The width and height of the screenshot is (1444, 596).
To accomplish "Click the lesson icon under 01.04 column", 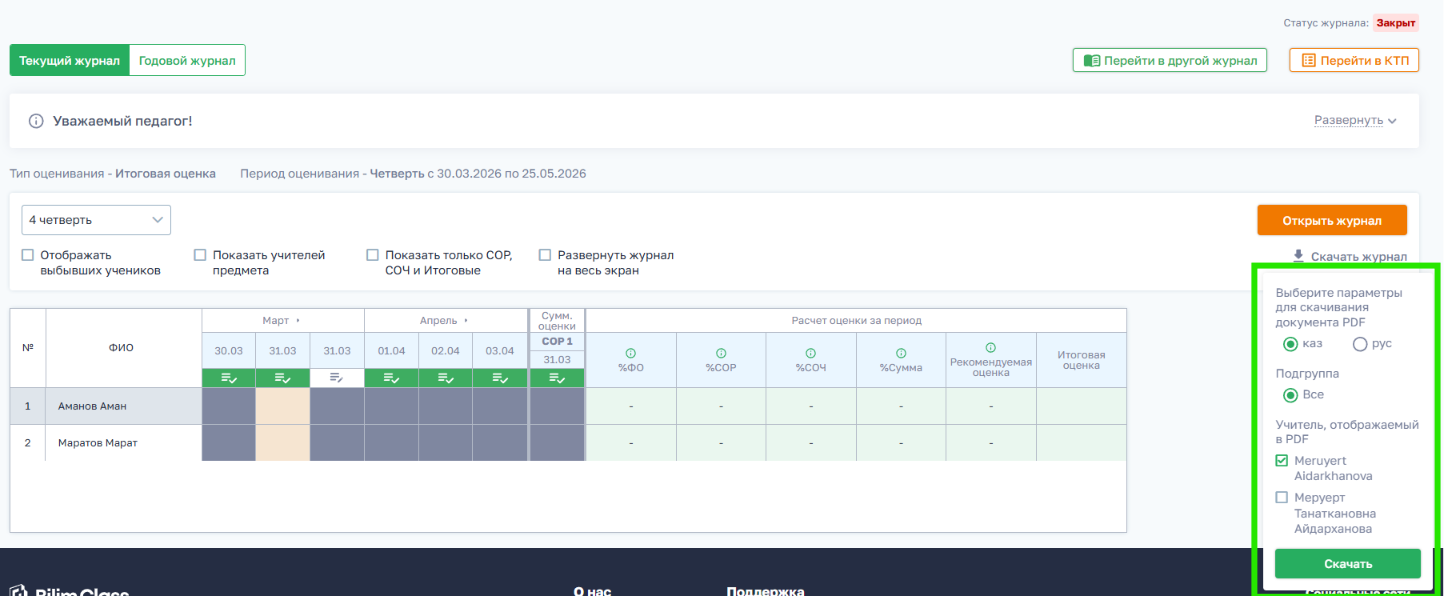I will (391, 378).
